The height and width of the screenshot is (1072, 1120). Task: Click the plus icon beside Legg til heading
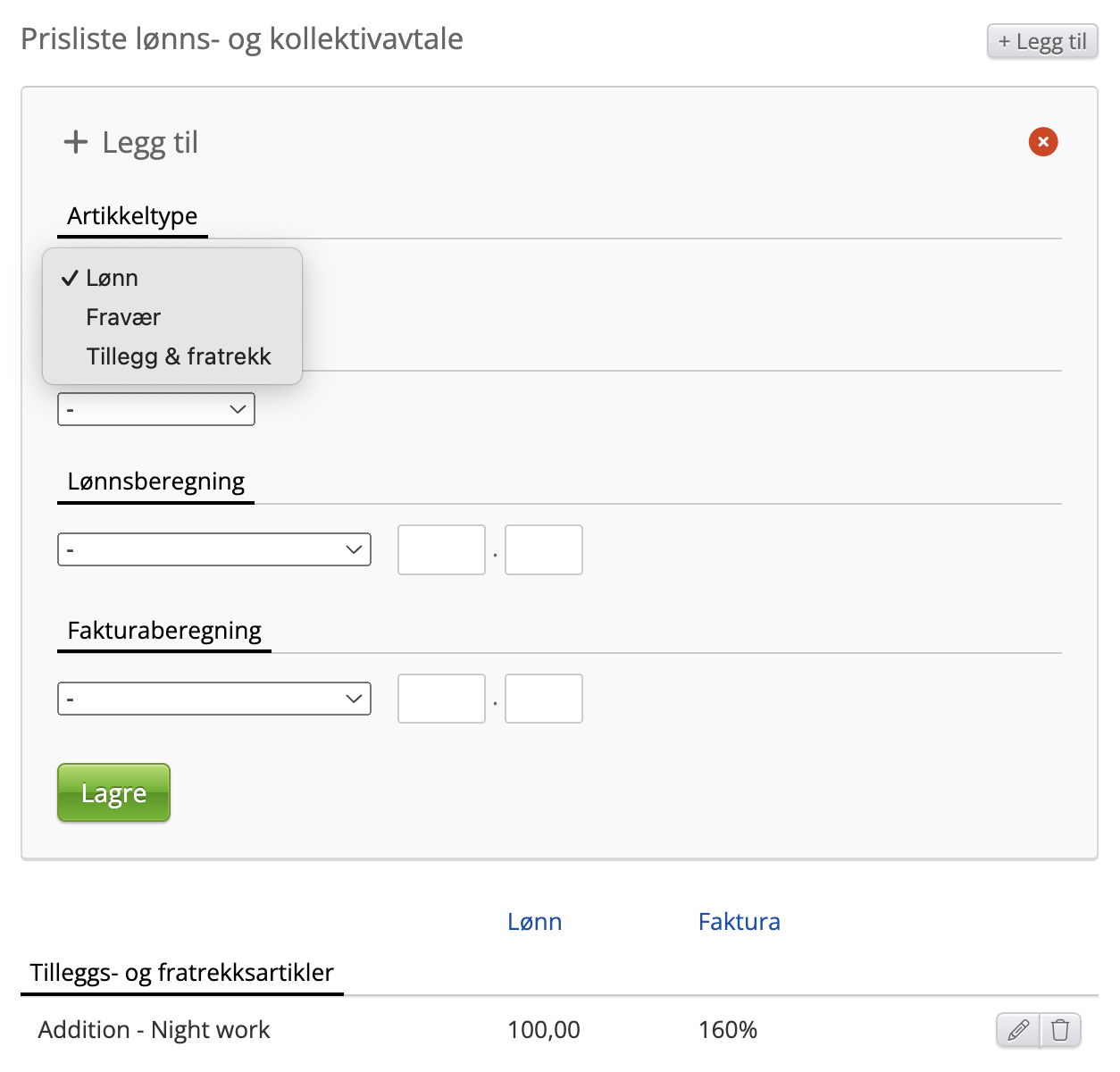click(x=76, y=141)
